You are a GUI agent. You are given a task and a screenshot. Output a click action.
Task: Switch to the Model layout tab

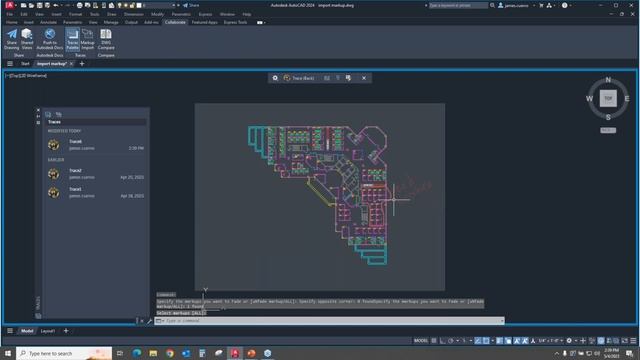[x=27, y=331]
